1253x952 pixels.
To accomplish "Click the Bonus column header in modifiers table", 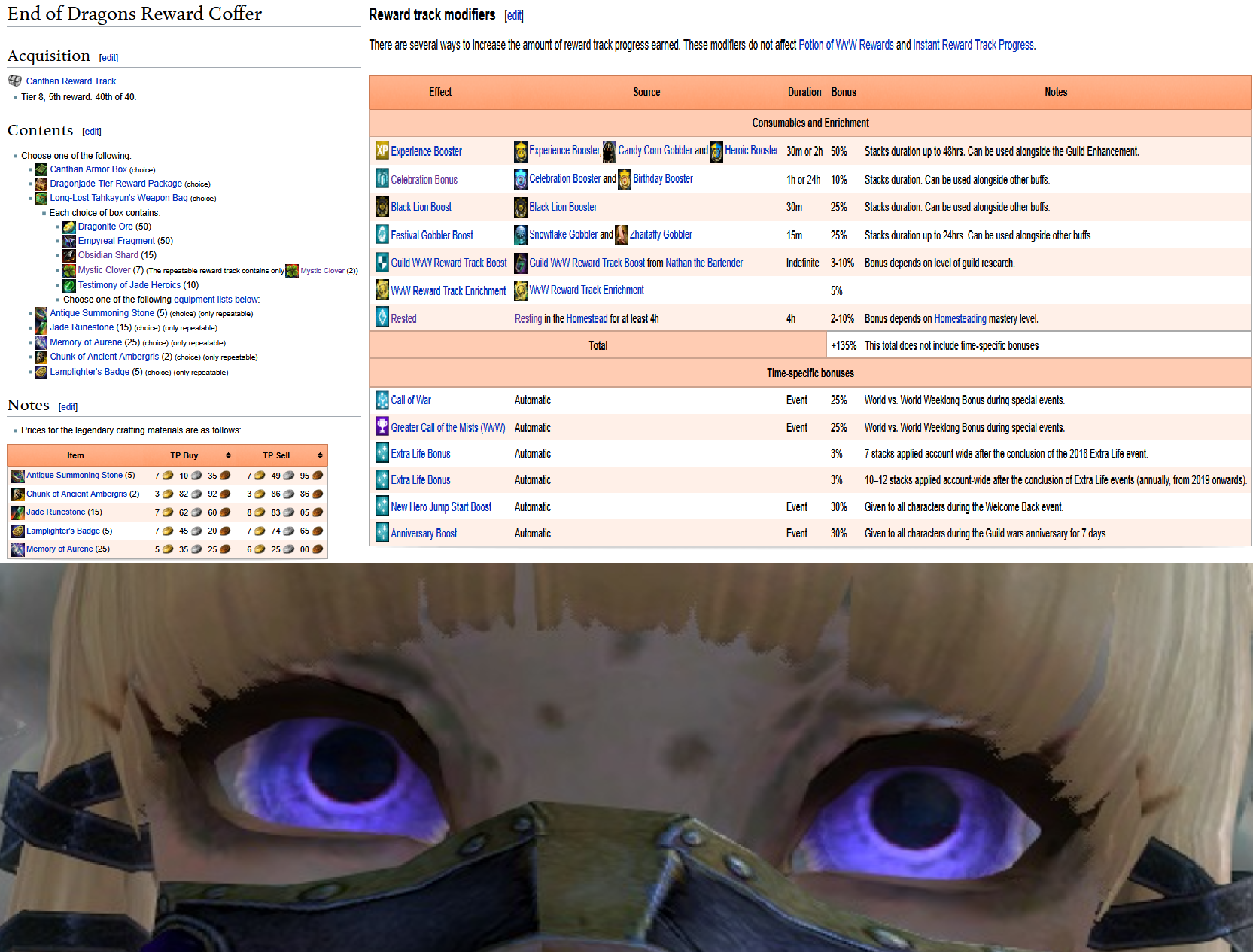I will point(844,92).
